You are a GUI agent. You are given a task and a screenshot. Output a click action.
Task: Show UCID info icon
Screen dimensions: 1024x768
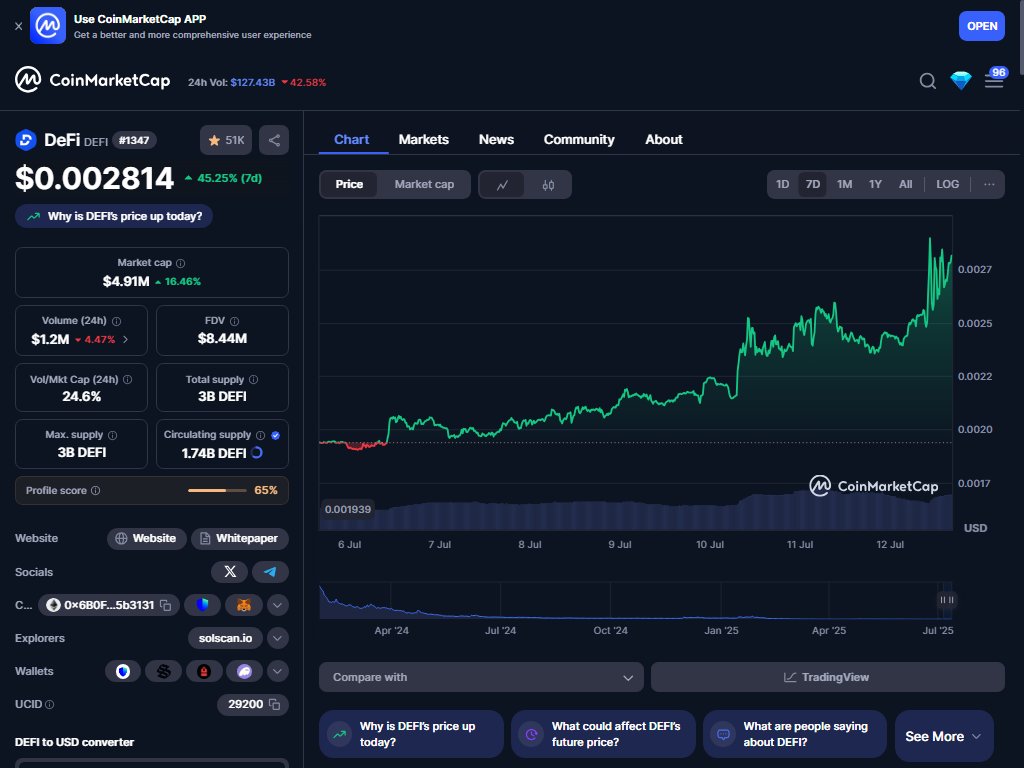coord(50,705)
